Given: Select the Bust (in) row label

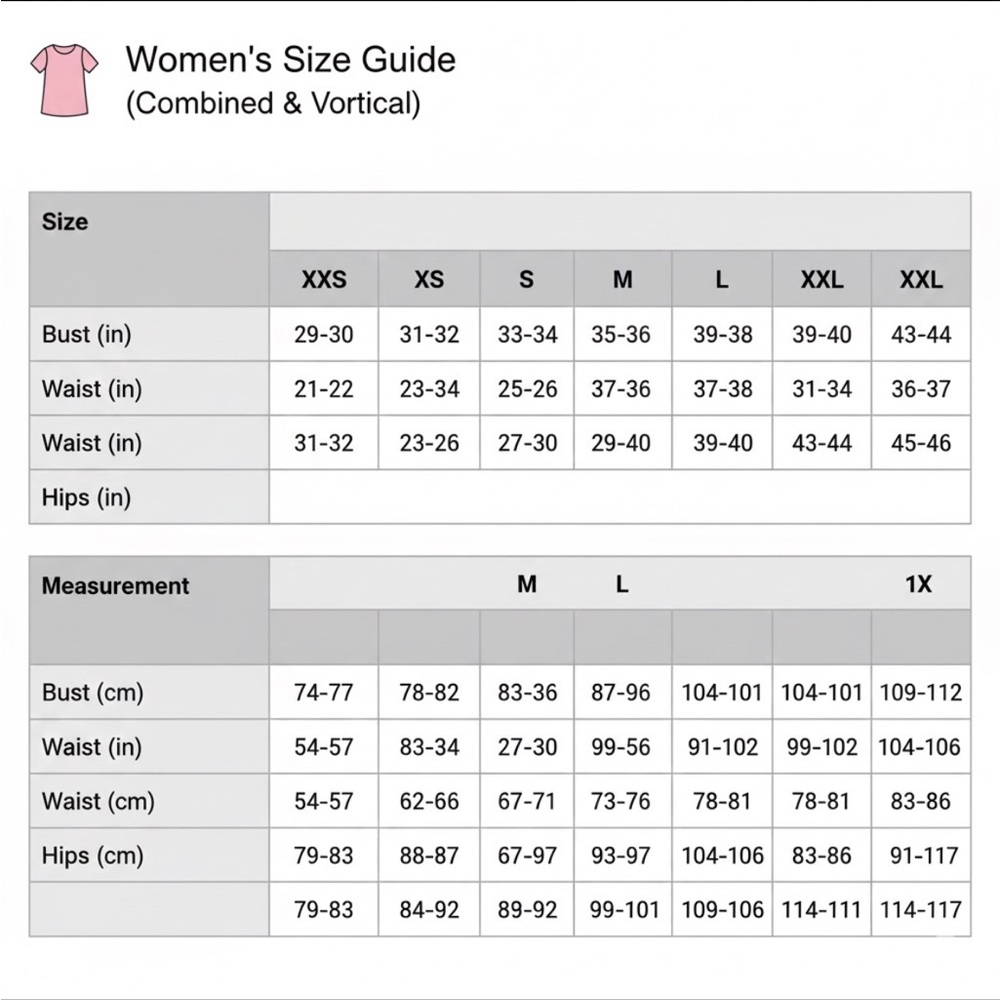Looking at the screenshot, I should [87, 335].
